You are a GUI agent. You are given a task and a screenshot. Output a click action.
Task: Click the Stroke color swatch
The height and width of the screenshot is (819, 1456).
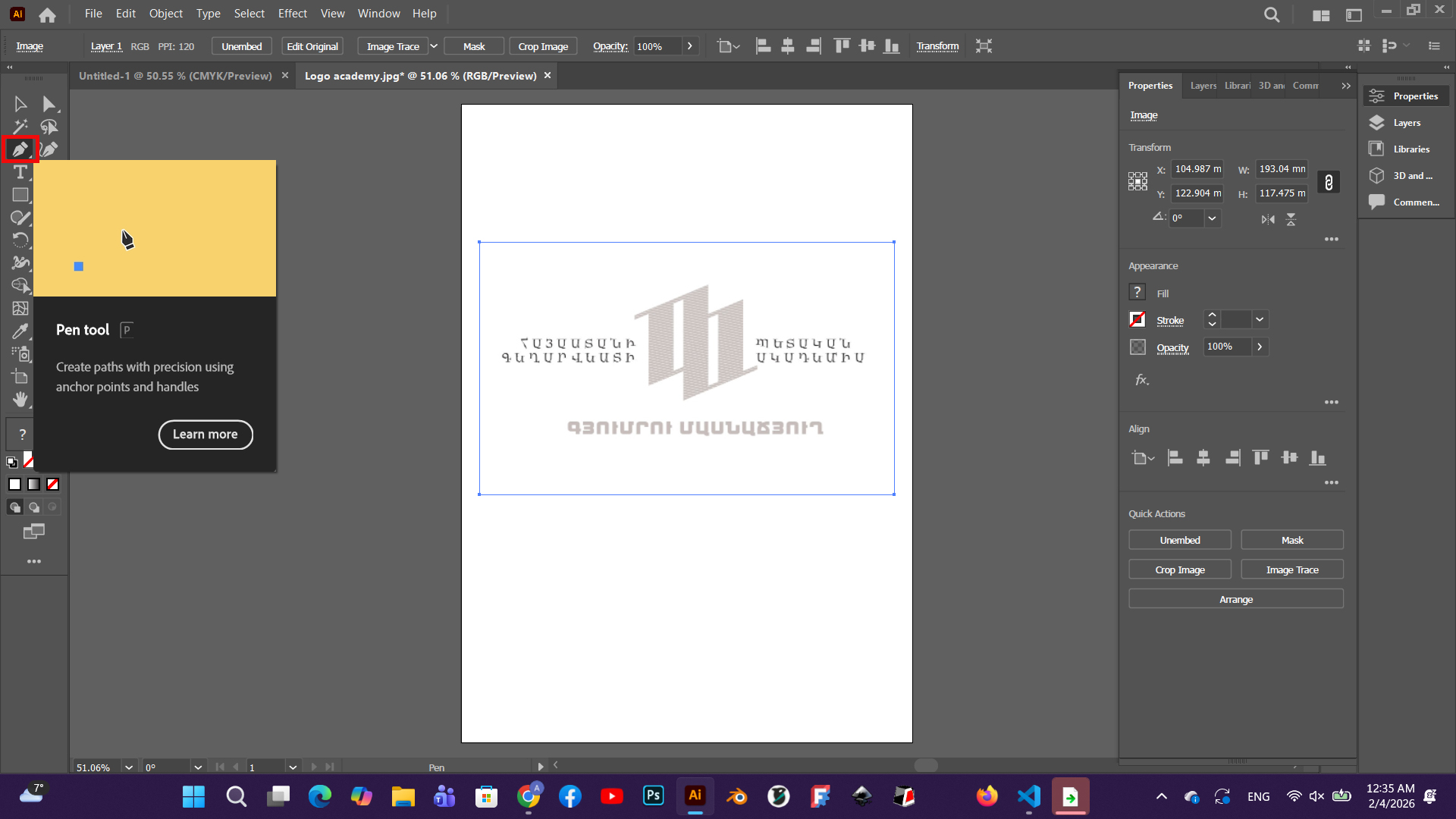[x=1137, y=320]
